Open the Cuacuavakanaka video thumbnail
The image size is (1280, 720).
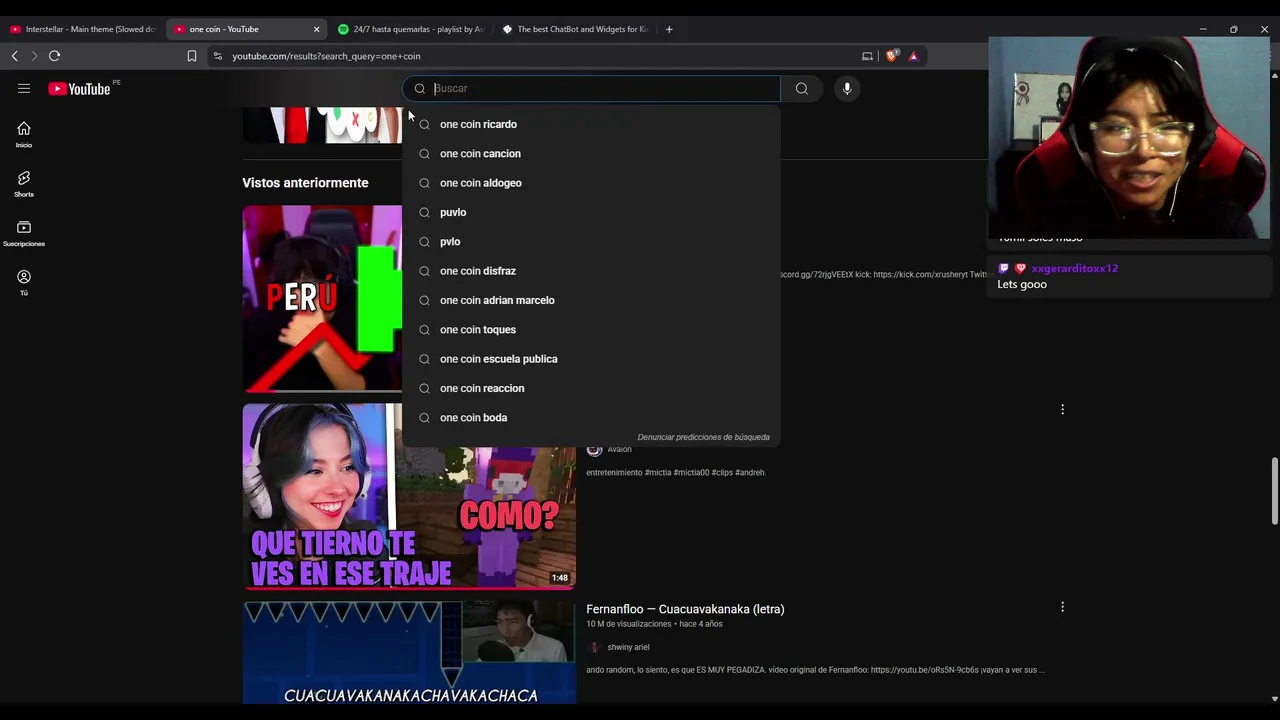[409, 653]
